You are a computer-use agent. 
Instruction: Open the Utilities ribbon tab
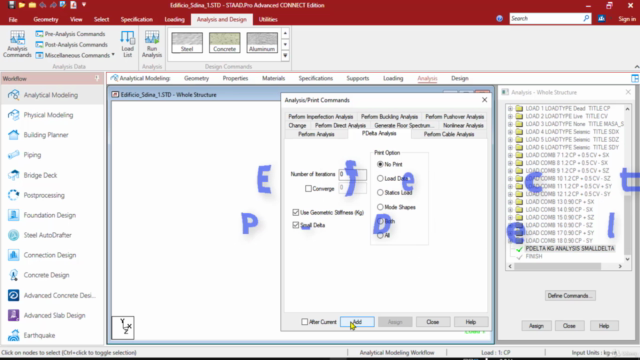pyautogui.click(x=268, y=19)
